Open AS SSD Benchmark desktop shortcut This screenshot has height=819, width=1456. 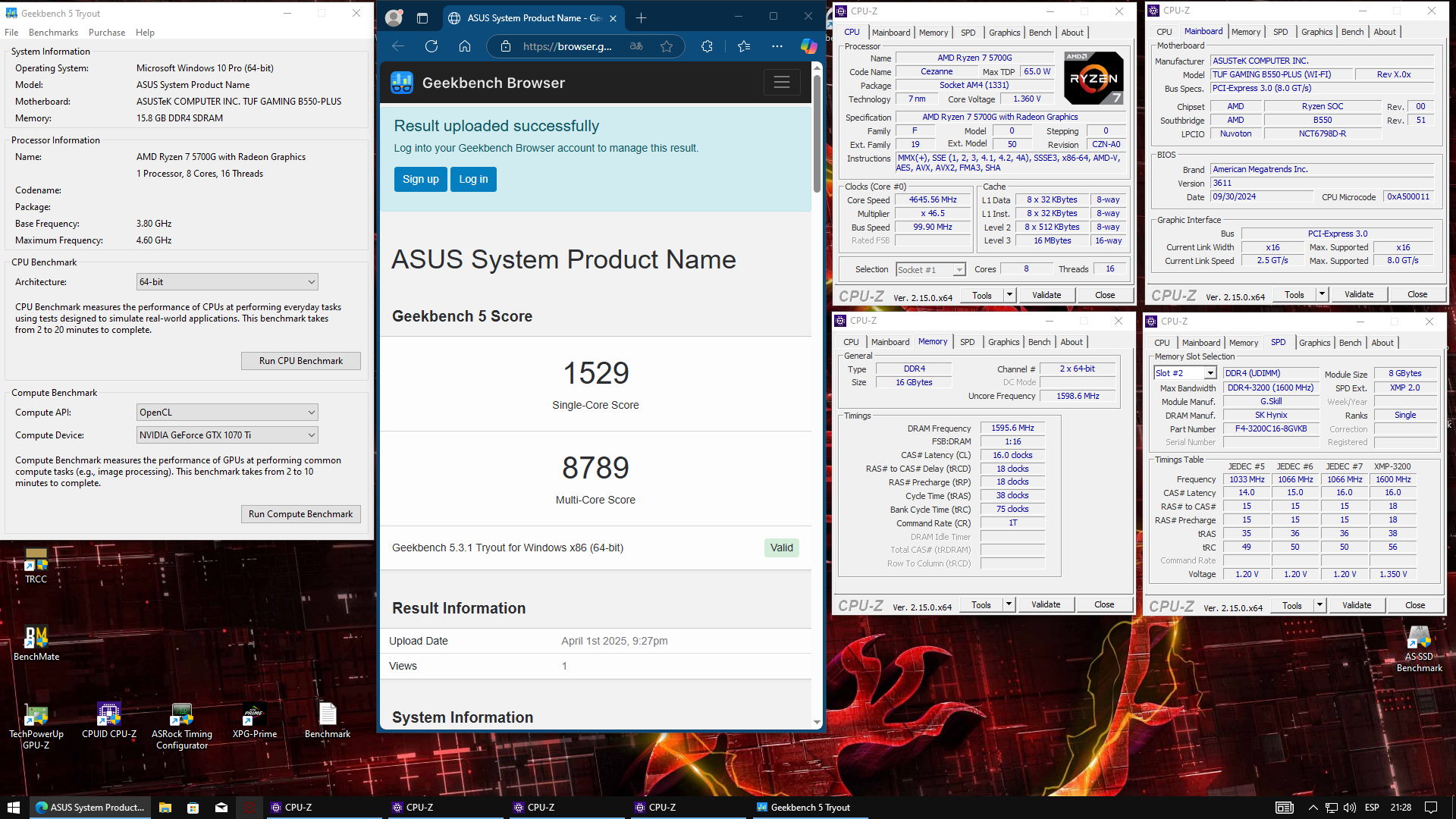[x=1419, y=649]
